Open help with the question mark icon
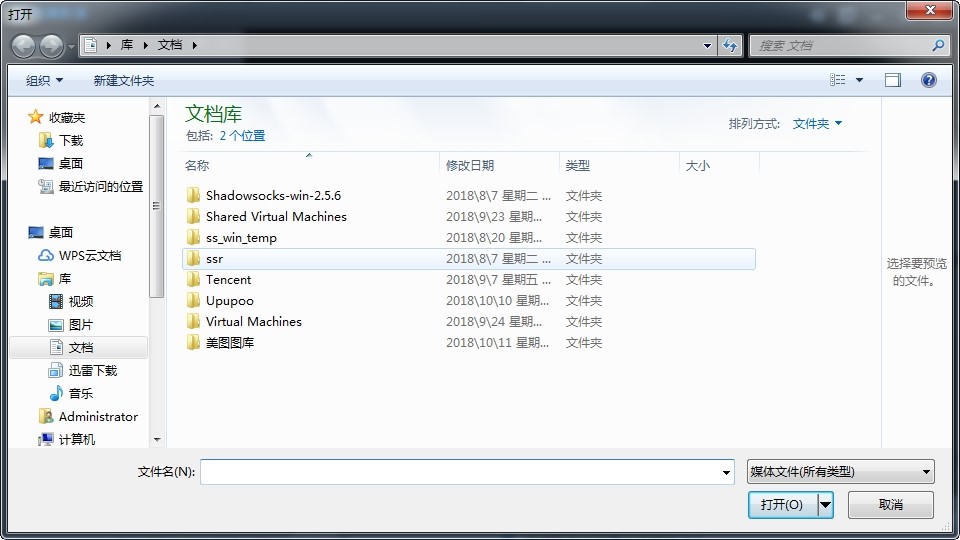Screen dimensions: 960x540 pos(929,80)
